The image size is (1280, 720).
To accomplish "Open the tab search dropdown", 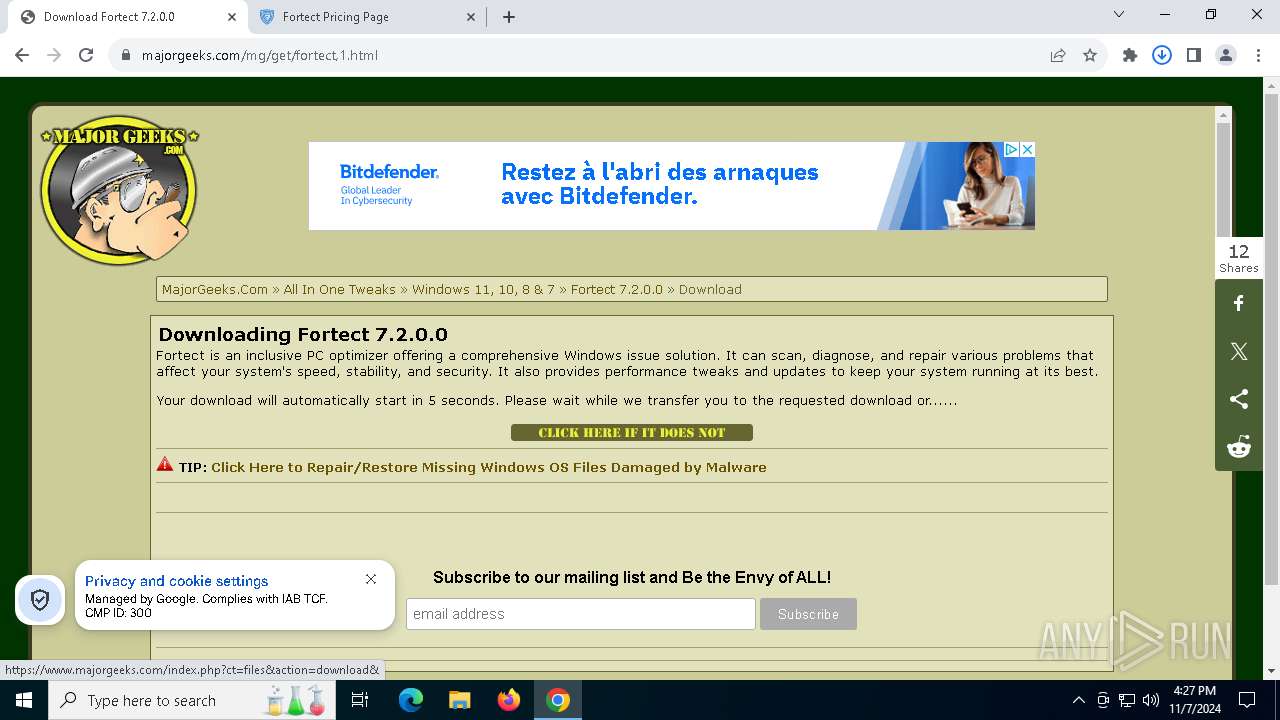I will (x=1119, y=15).
